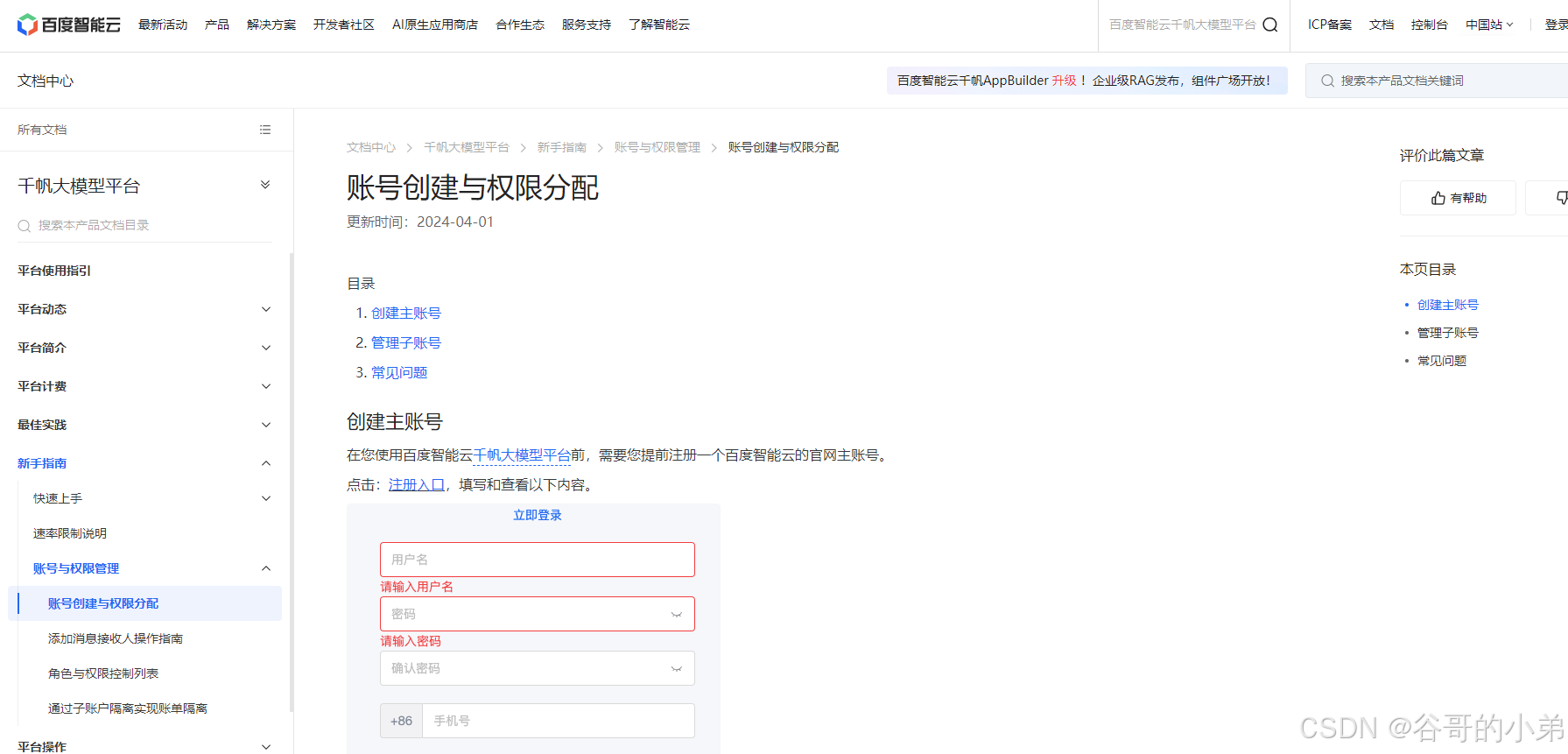Click the 所有文档 label
Image resolution: width=1568 pixels, height=754 pixels.
point(42,130)
